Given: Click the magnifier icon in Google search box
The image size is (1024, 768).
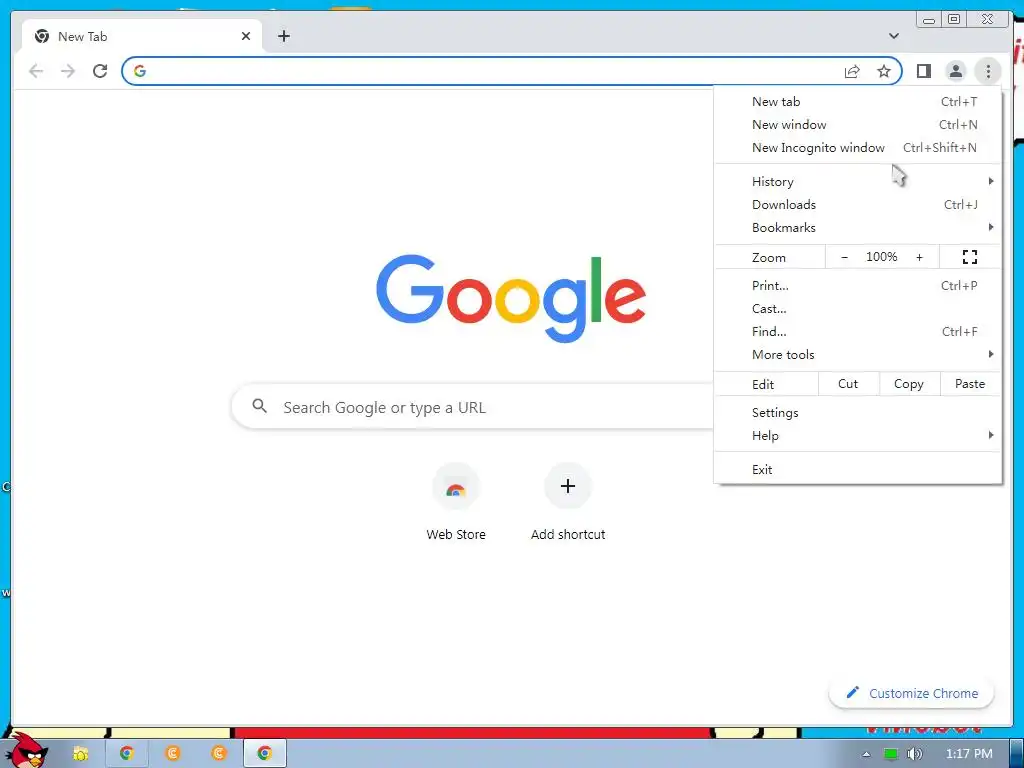Looking at the screenshot, I should pyautogui.click(x=259, y=406).
